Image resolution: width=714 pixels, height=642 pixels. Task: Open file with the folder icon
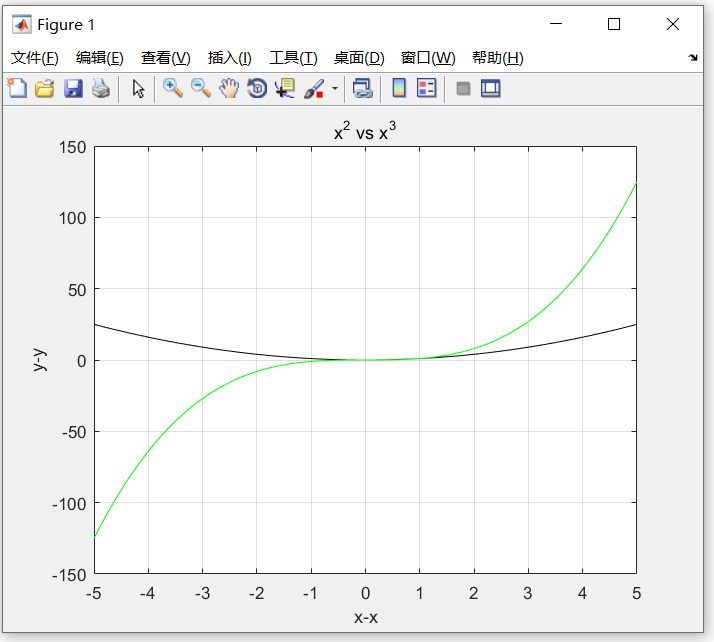click(45, 88)
